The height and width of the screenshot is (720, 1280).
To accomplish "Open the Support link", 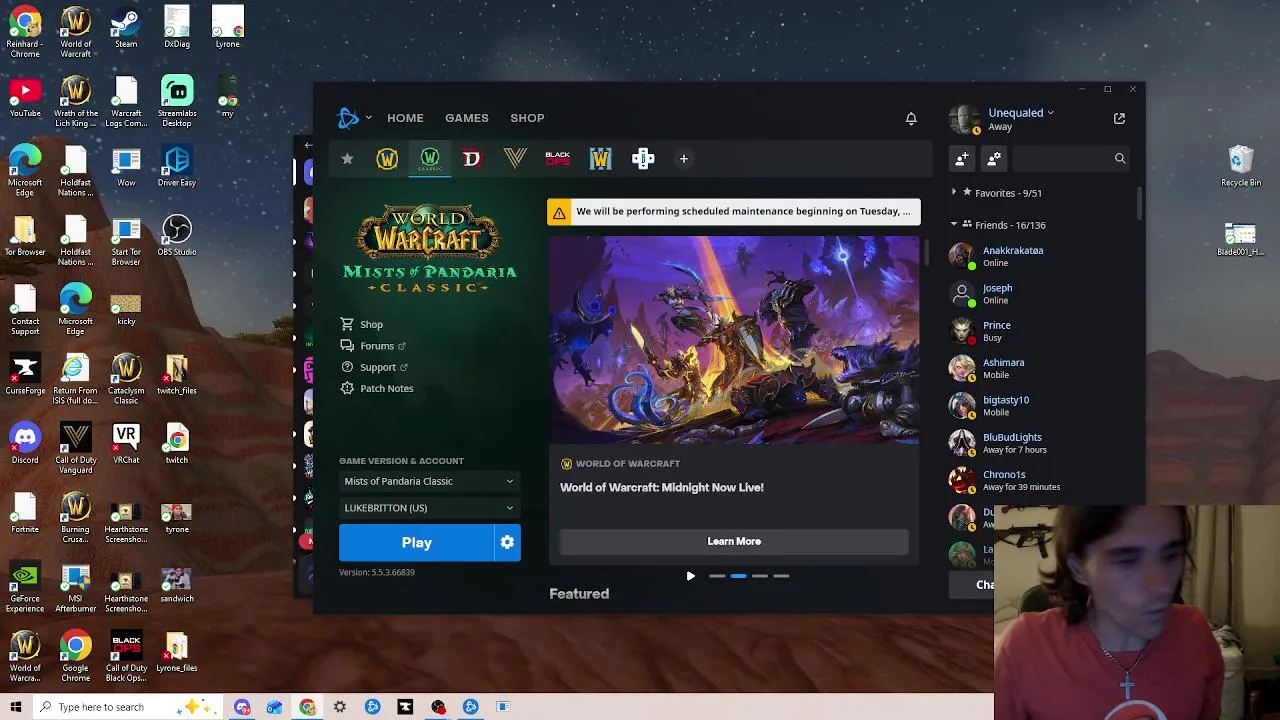I will tap(374, 367).
